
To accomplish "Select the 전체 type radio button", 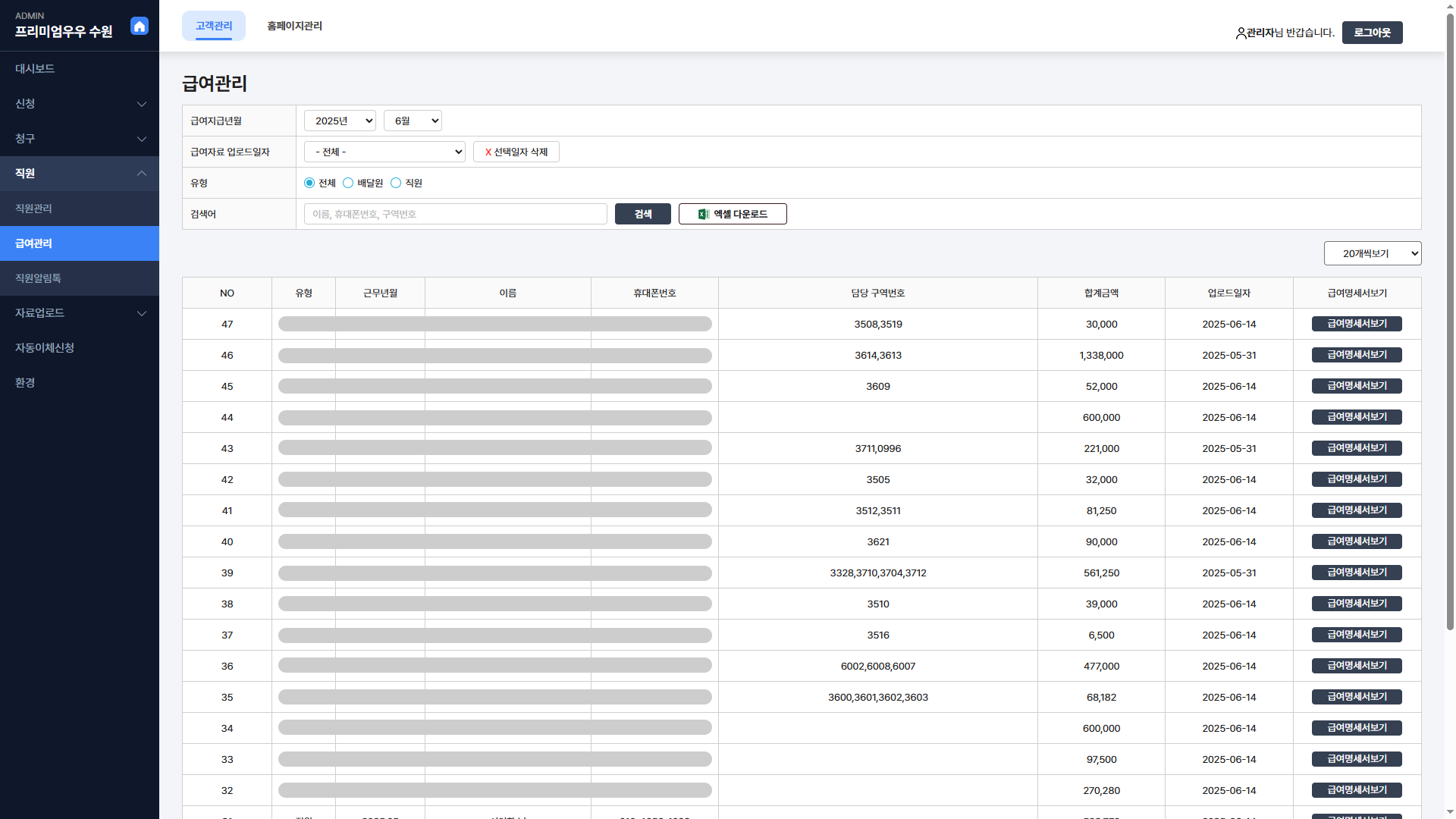I will coord(309,183).
